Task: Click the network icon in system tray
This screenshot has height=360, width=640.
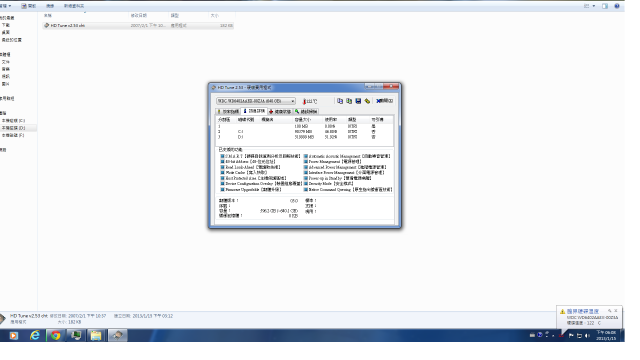Action: click(579, 336)
